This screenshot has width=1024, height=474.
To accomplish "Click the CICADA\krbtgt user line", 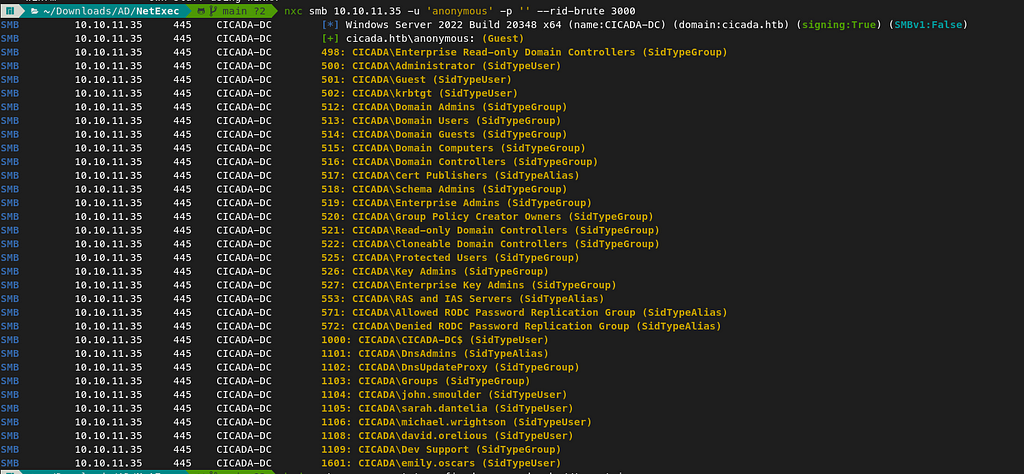I will 417,93.
